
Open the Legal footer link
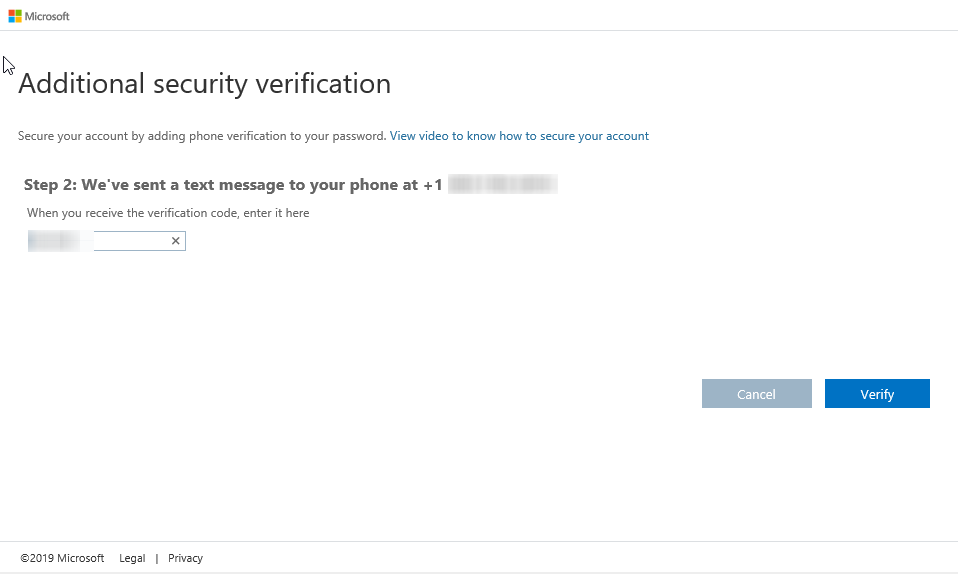(x=132, y=558)
